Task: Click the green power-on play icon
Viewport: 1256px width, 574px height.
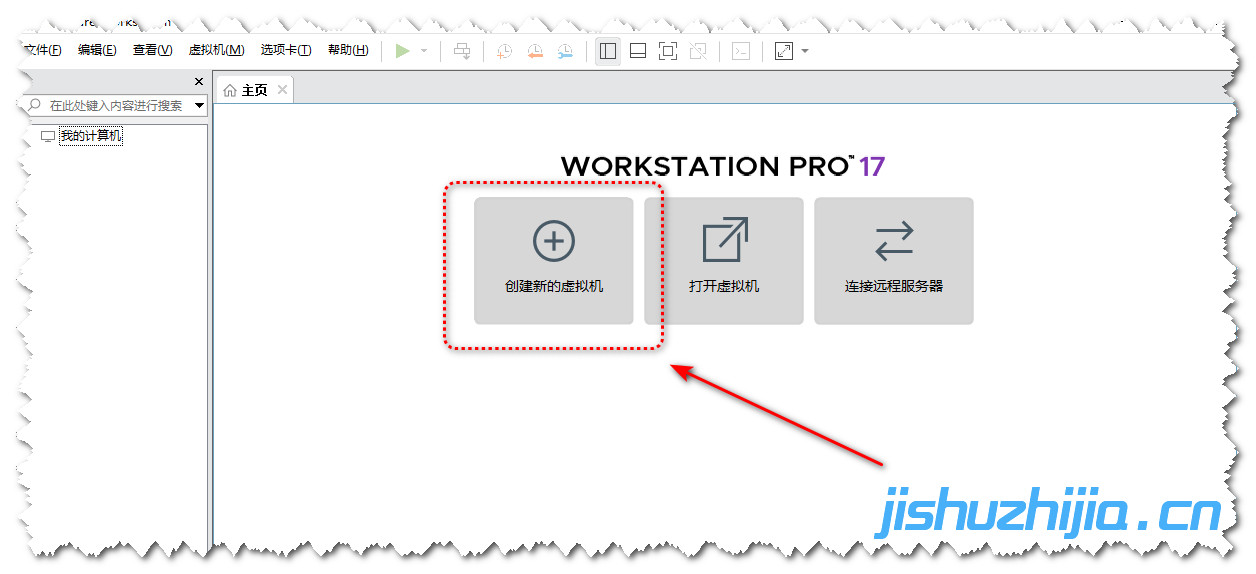Action: point(403,51)
